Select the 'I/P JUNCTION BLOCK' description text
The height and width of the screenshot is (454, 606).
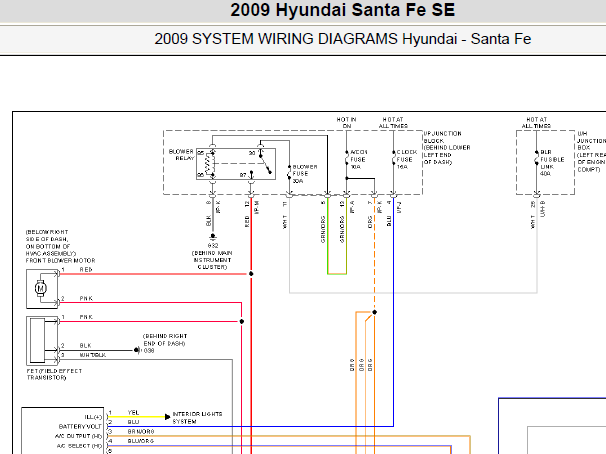coord(447,148)
